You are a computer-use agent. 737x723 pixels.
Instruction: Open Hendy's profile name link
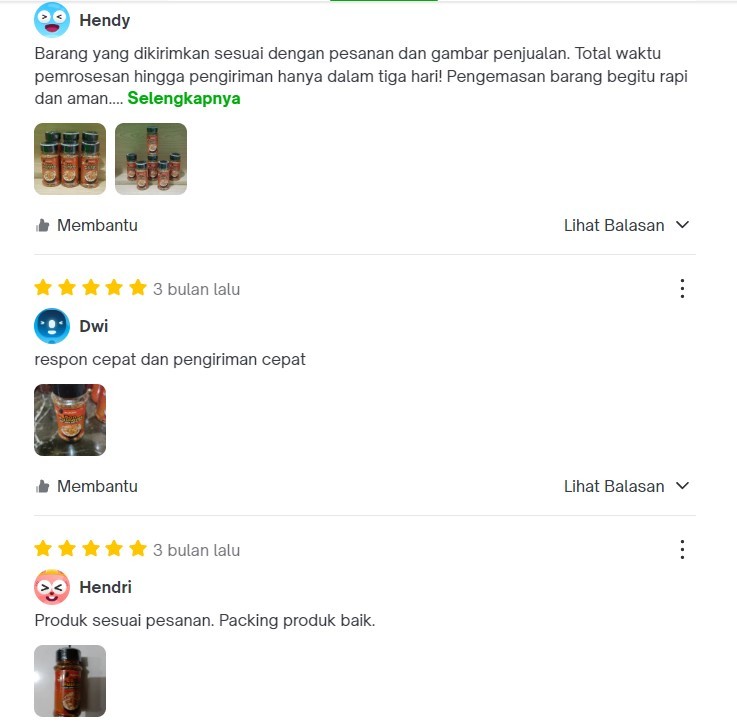pos(104,20)
